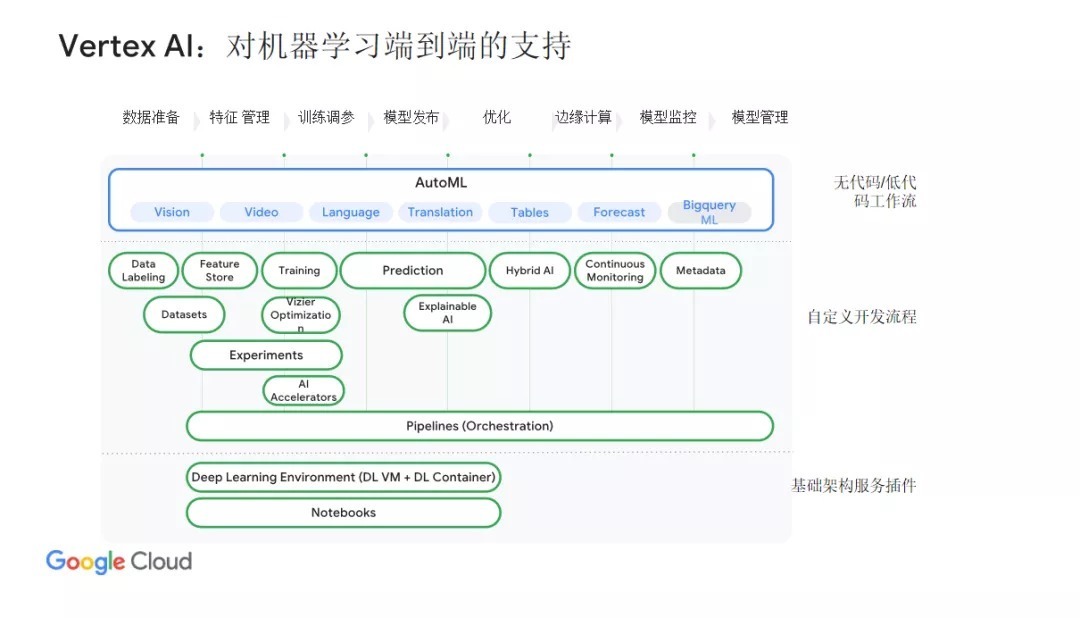Select the Forecast pill in AutoML
The image size is (1080, 618).
tap(619, 212)
